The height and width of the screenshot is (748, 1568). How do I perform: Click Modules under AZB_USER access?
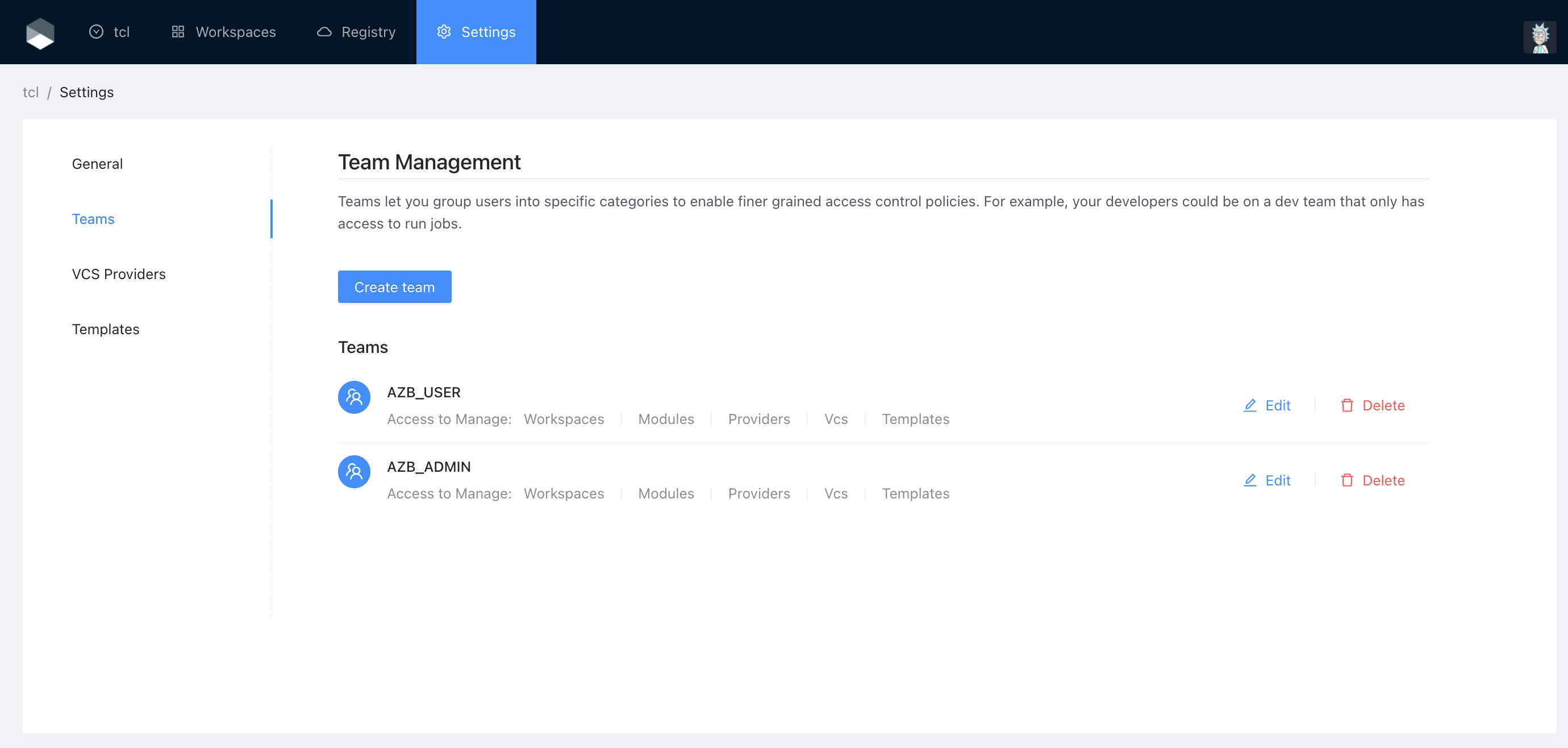(666, 419)
